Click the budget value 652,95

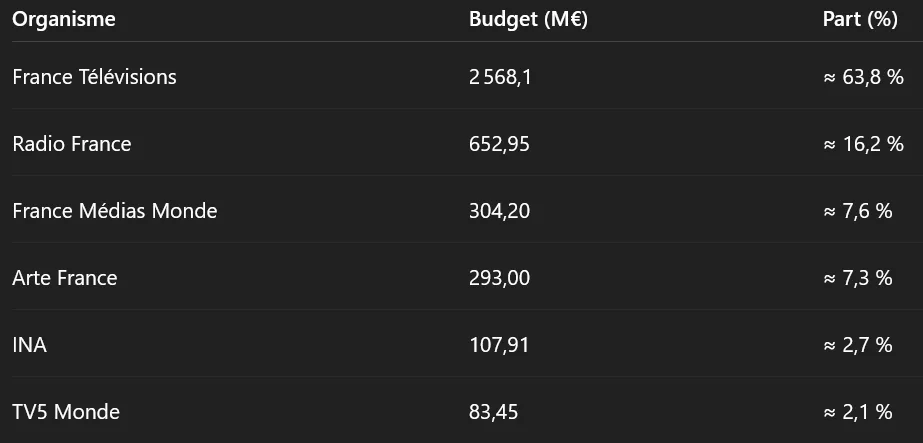(499, 144)
